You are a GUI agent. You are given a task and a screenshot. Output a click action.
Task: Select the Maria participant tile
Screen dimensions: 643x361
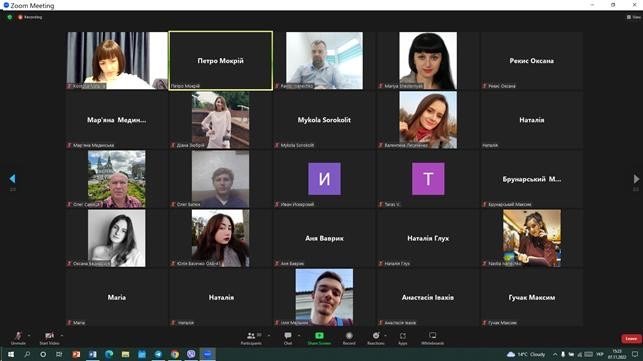coord(117,297)
